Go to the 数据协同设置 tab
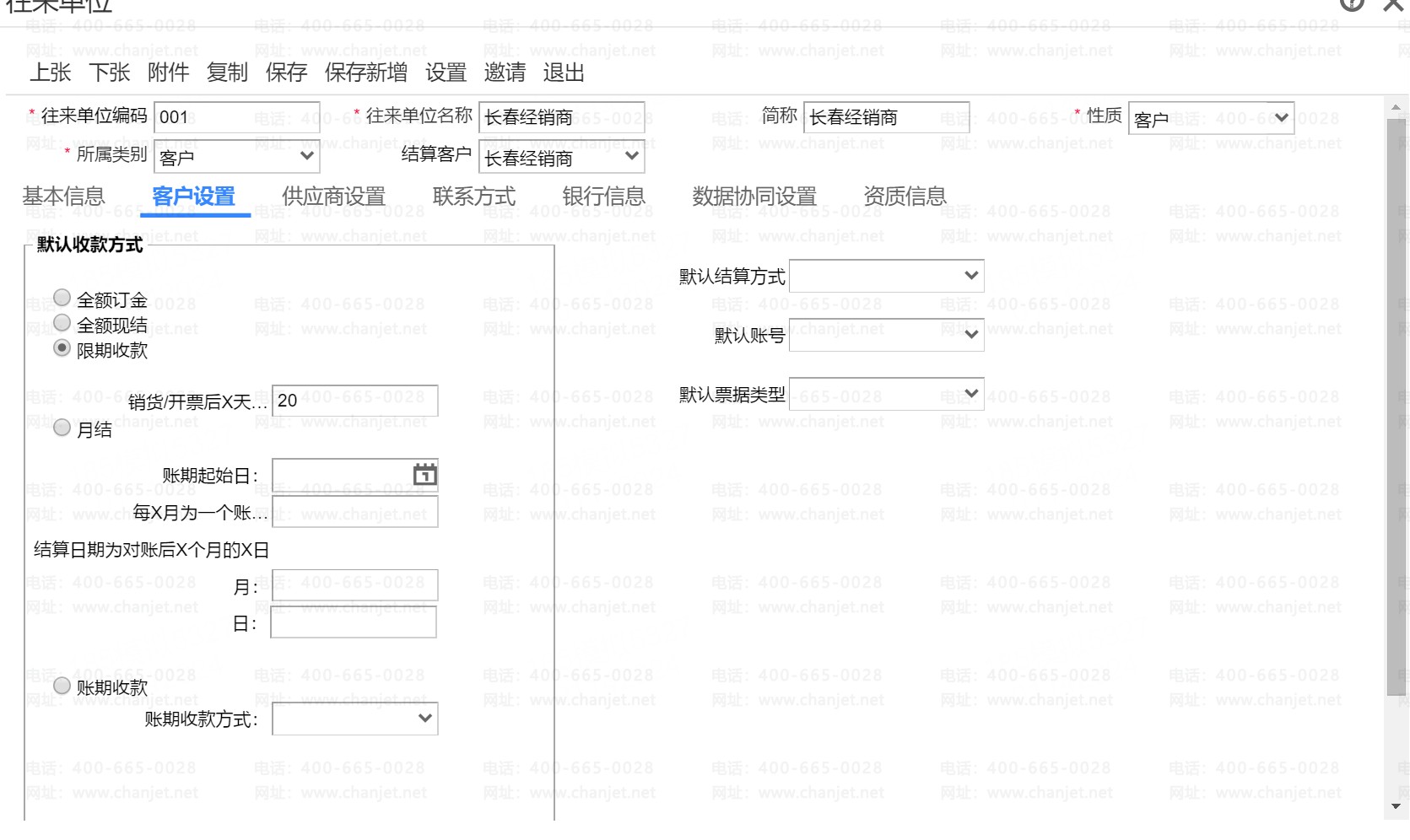 [754, 197]
